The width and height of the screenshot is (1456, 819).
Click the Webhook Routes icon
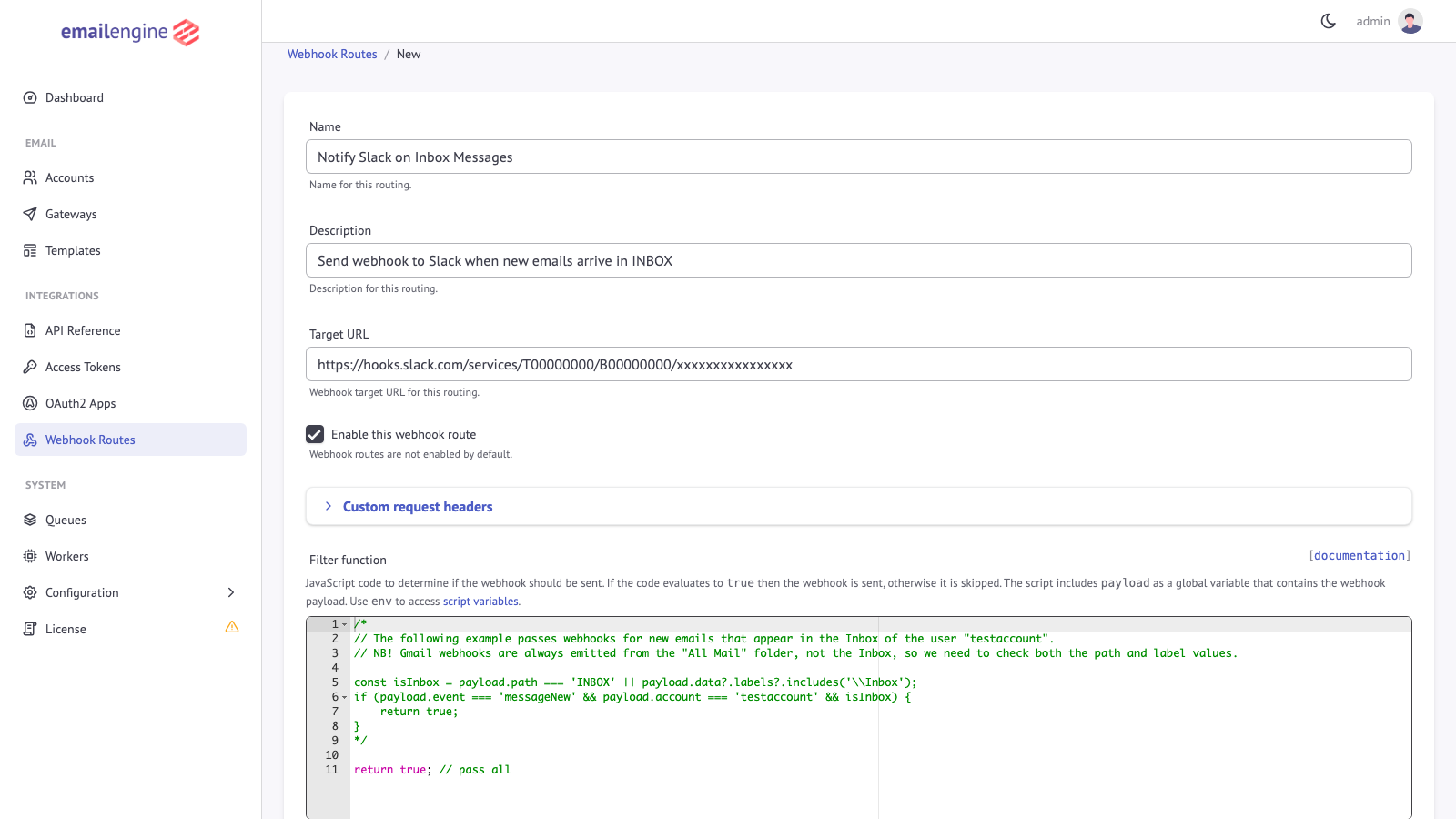click(x=30, y=440)
